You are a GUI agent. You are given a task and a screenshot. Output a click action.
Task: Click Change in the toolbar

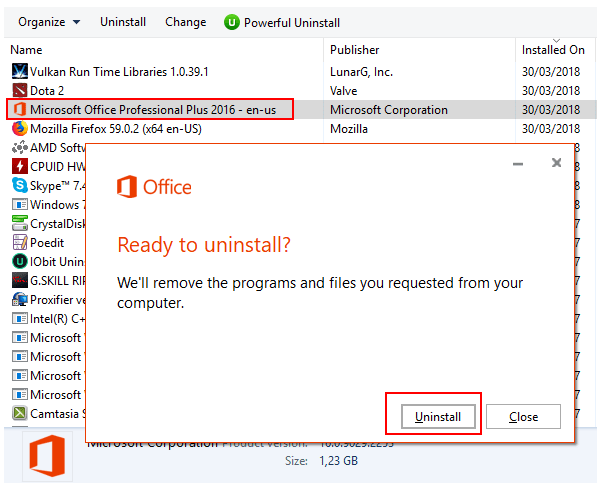coord(186,22)
